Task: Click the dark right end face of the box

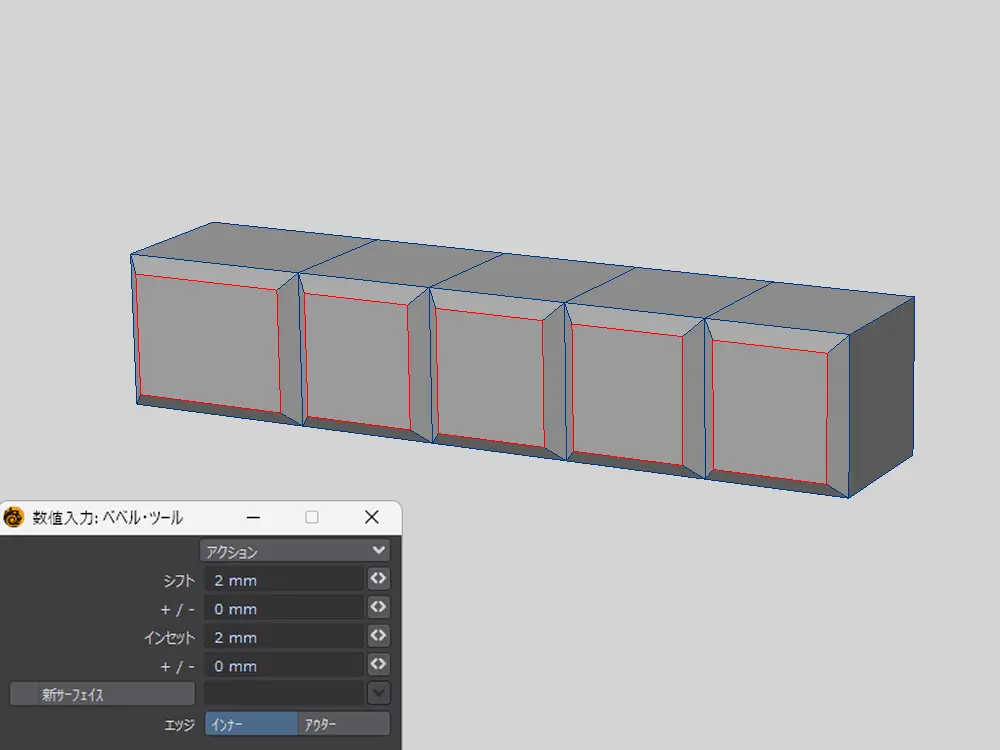Action: pos(880,395)
